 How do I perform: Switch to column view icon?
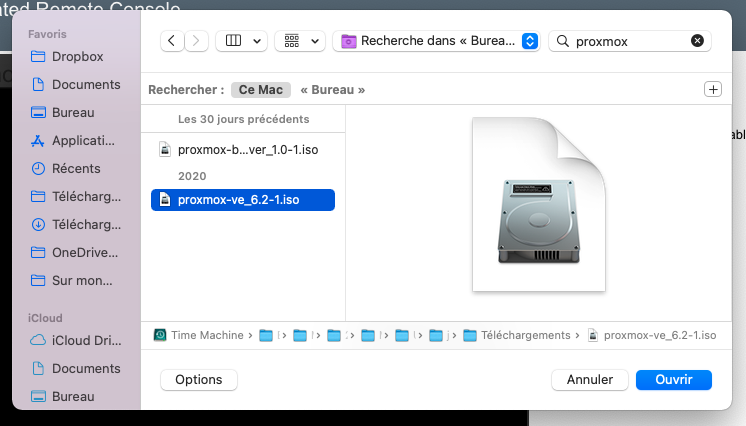tap(233, 41)
